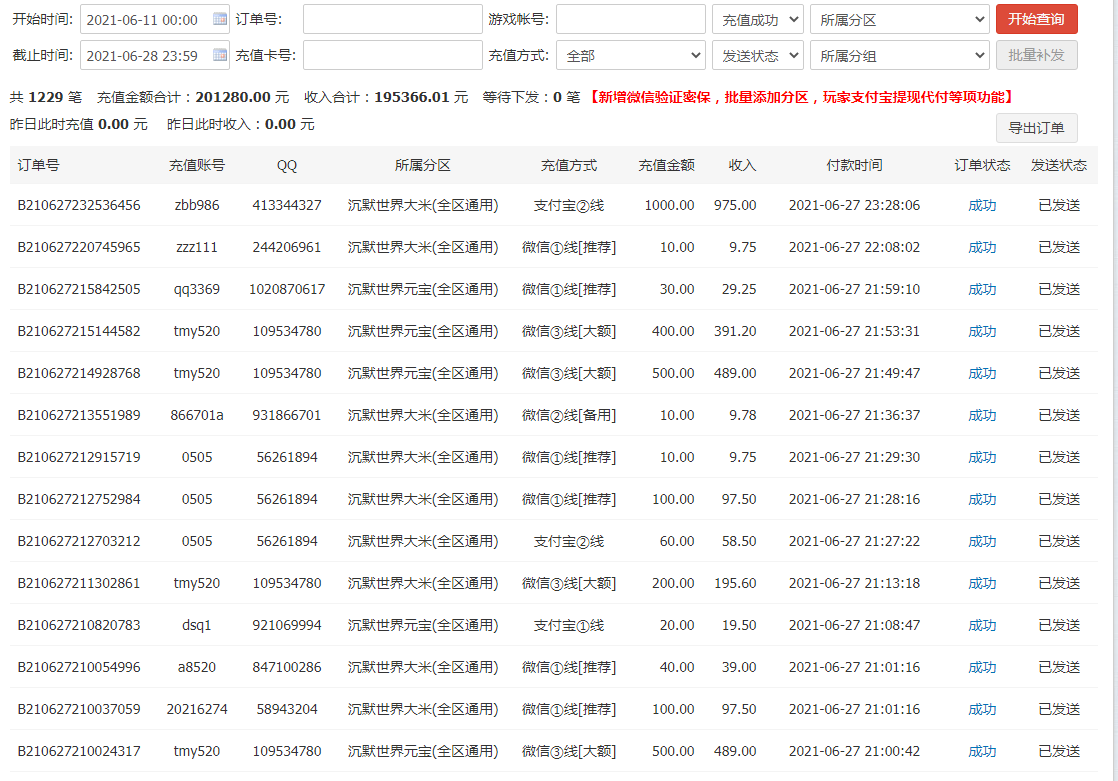The image size is (1118, 781).
Task: Open 成功 link for order B210627214928768
Action: [982, 373]
